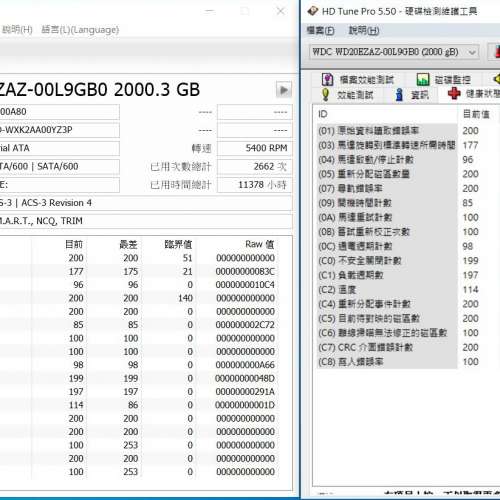Click the 11378 小時 power-on hours field
The width and height of the screenshot is (500, 500).
[x=255, y=185]
